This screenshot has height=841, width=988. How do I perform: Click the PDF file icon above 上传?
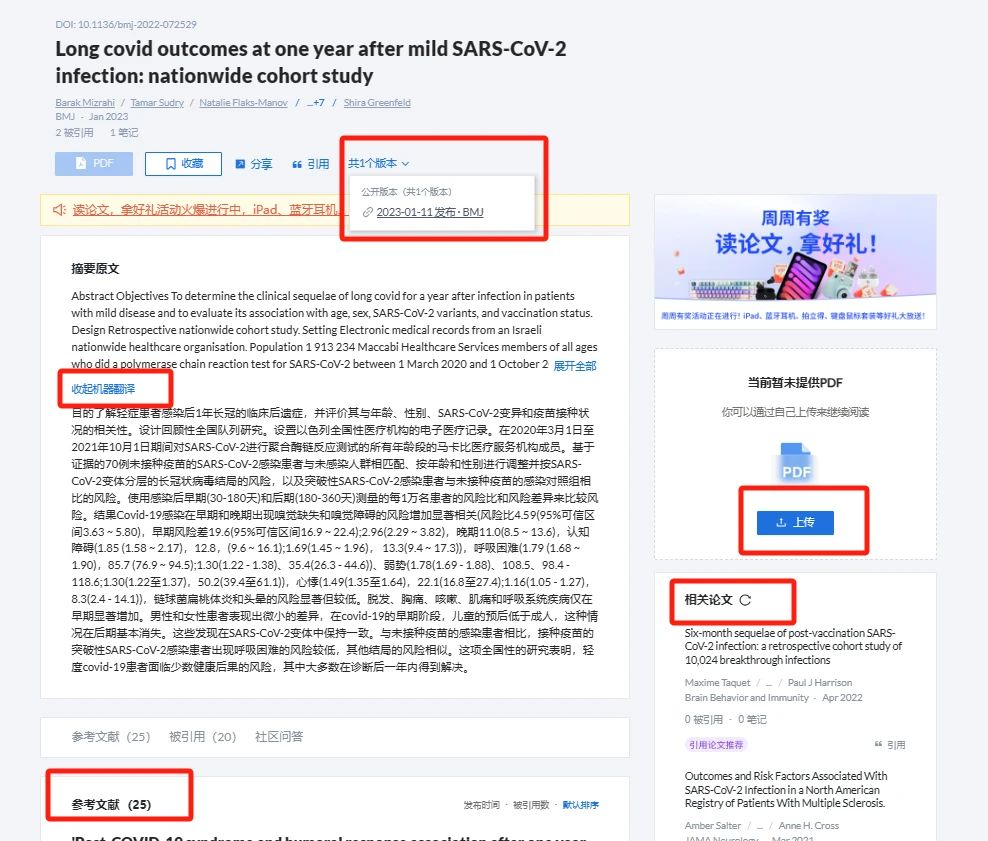(x=795, y=463)
